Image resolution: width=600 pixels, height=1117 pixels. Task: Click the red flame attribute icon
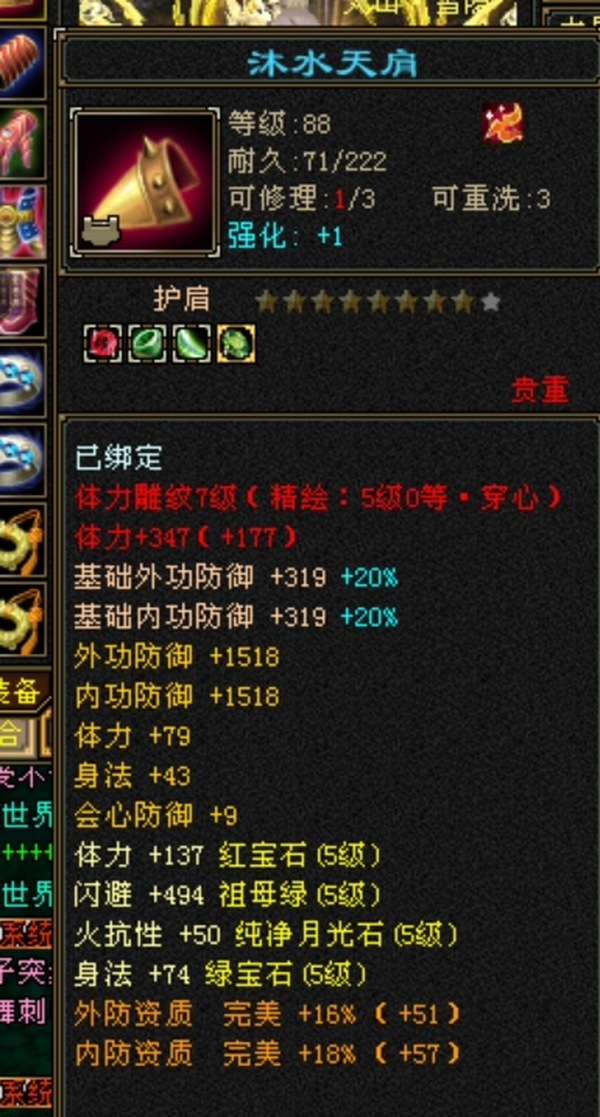[x=503, y=123]
